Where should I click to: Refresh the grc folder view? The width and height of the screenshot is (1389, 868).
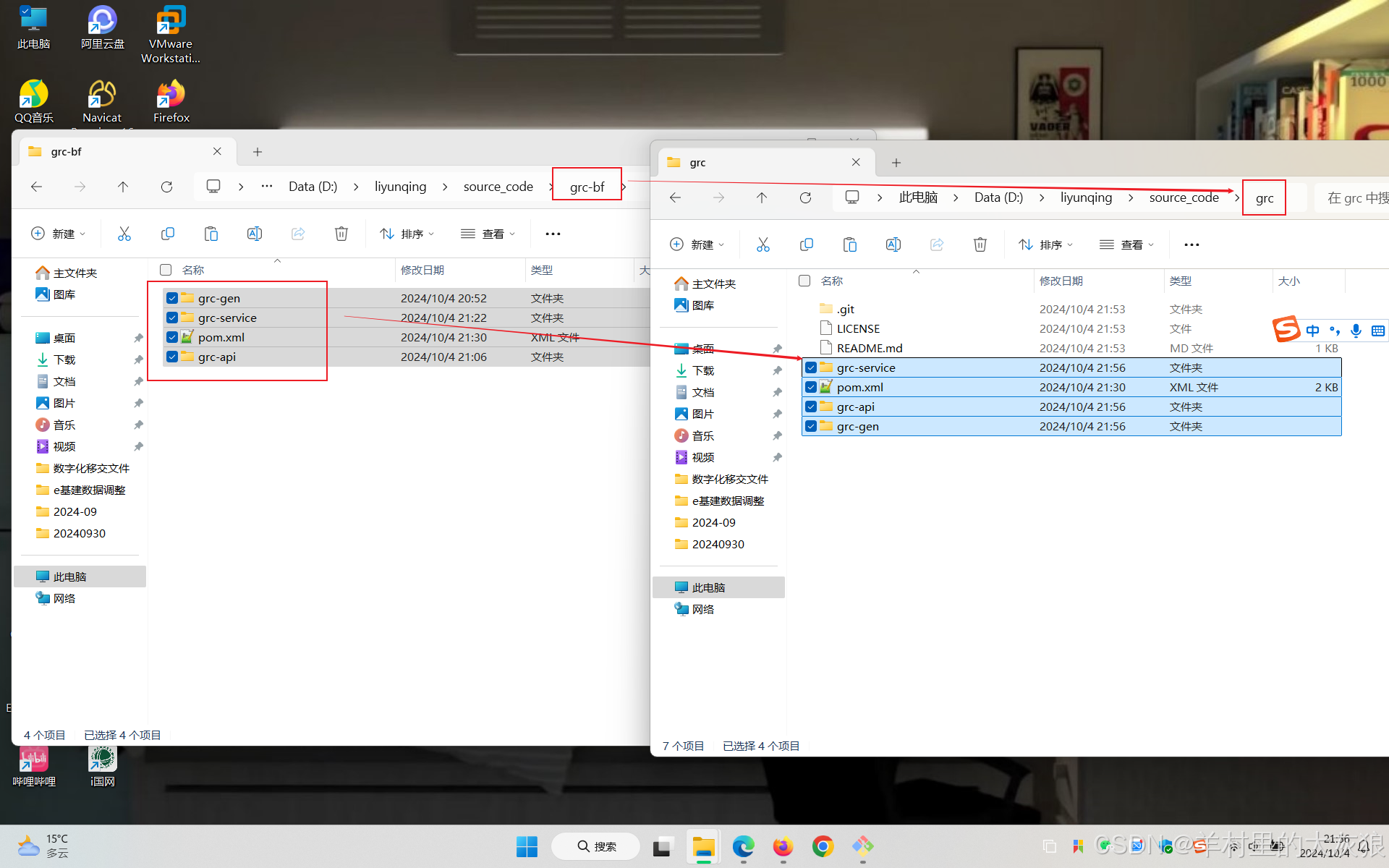[805, 197]
